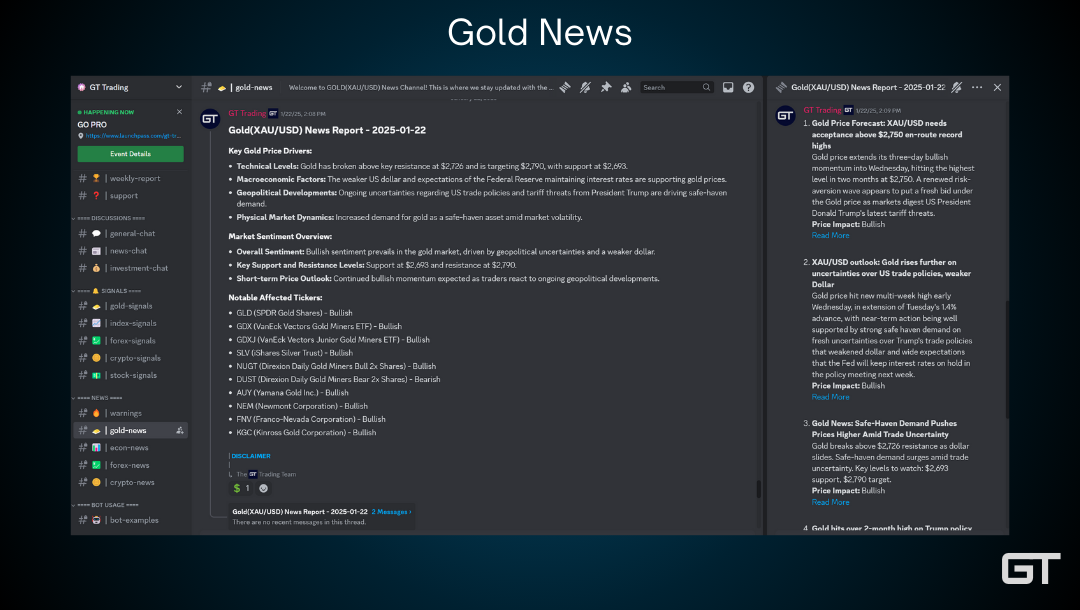Open the weekly-report channel
This screenshot has height=610, width=1080.
point(130,178)
